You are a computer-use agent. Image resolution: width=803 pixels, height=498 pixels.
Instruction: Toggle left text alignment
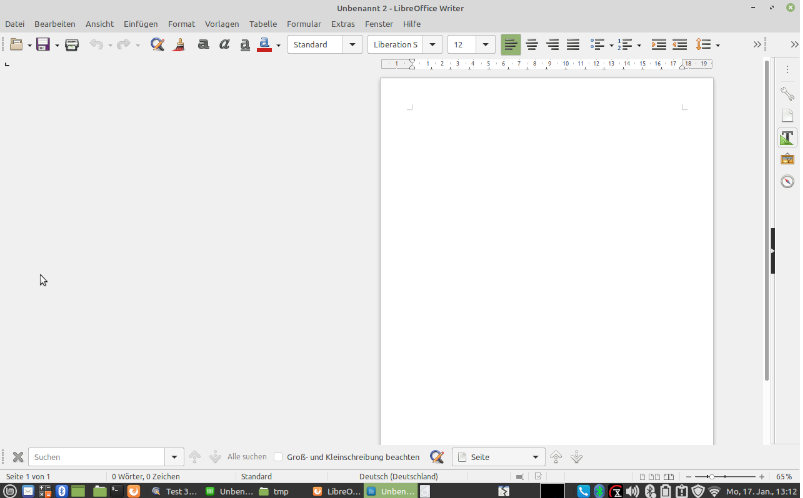(x=511, y=45)
